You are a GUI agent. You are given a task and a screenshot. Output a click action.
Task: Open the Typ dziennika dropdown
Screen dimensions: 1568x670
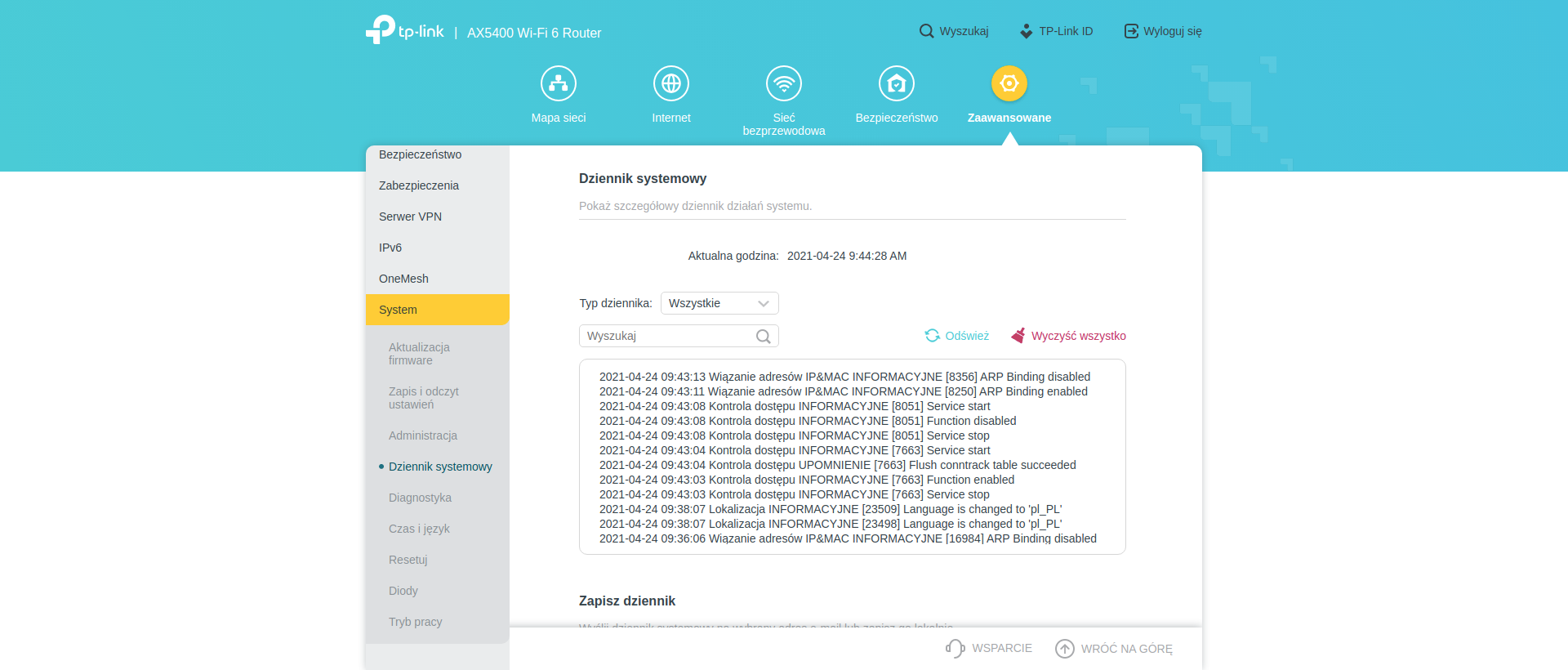pos(719,303)
